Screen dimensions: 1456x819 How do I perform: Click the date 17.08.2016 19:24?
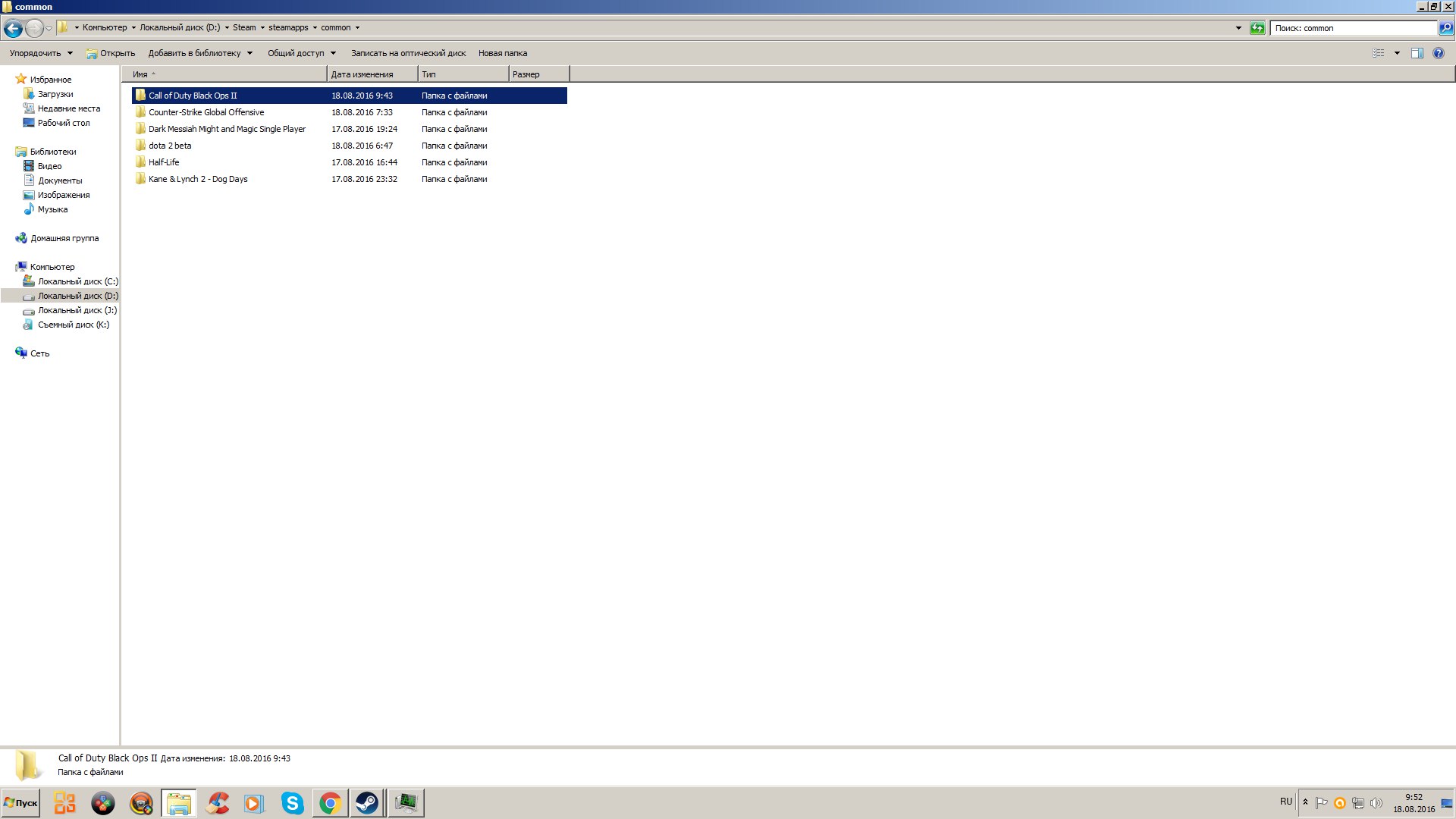(x=364, y=129)
